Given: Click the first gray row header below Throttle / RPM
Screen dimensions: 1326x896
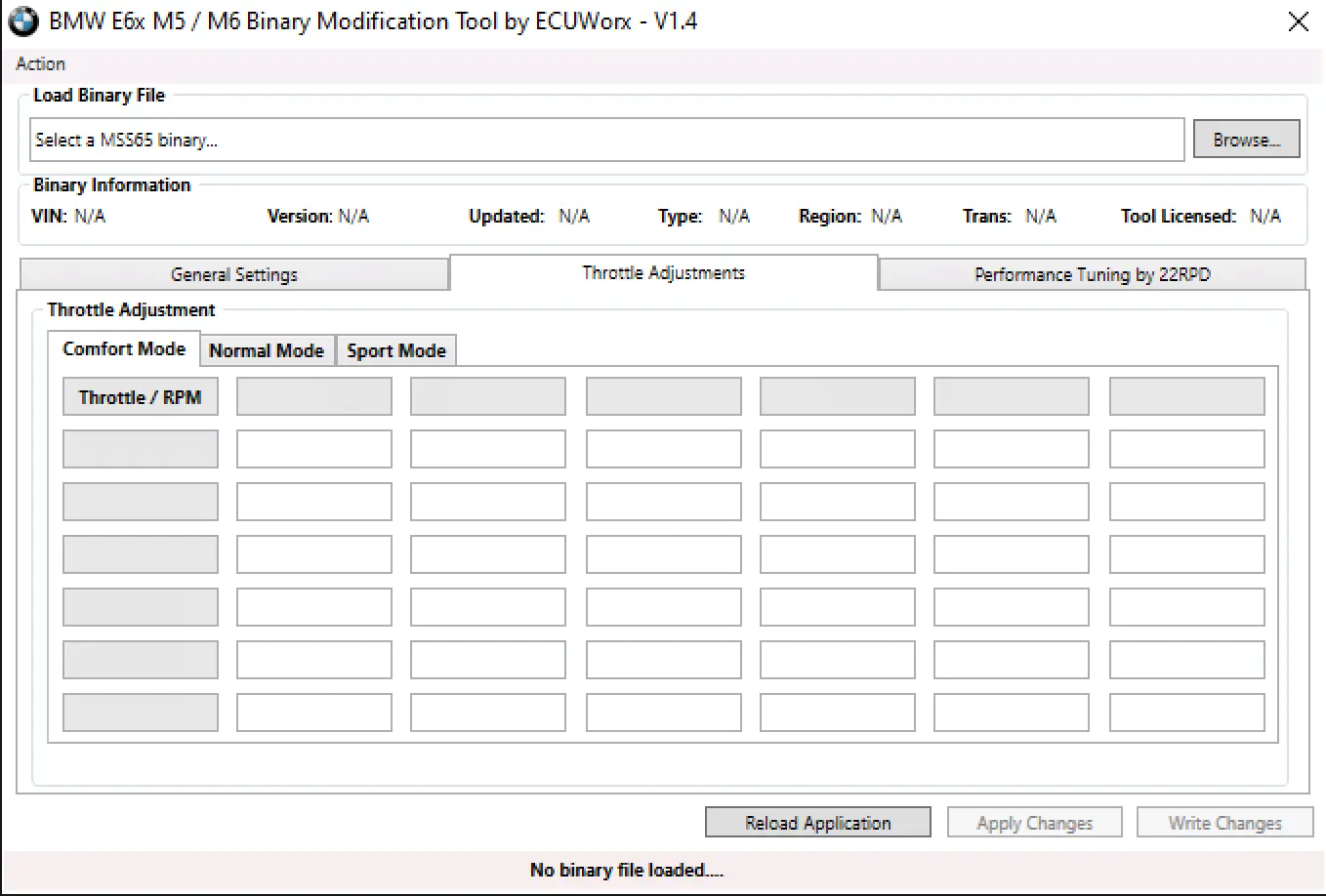Looking at the screenshot, I should coord(141,450).
